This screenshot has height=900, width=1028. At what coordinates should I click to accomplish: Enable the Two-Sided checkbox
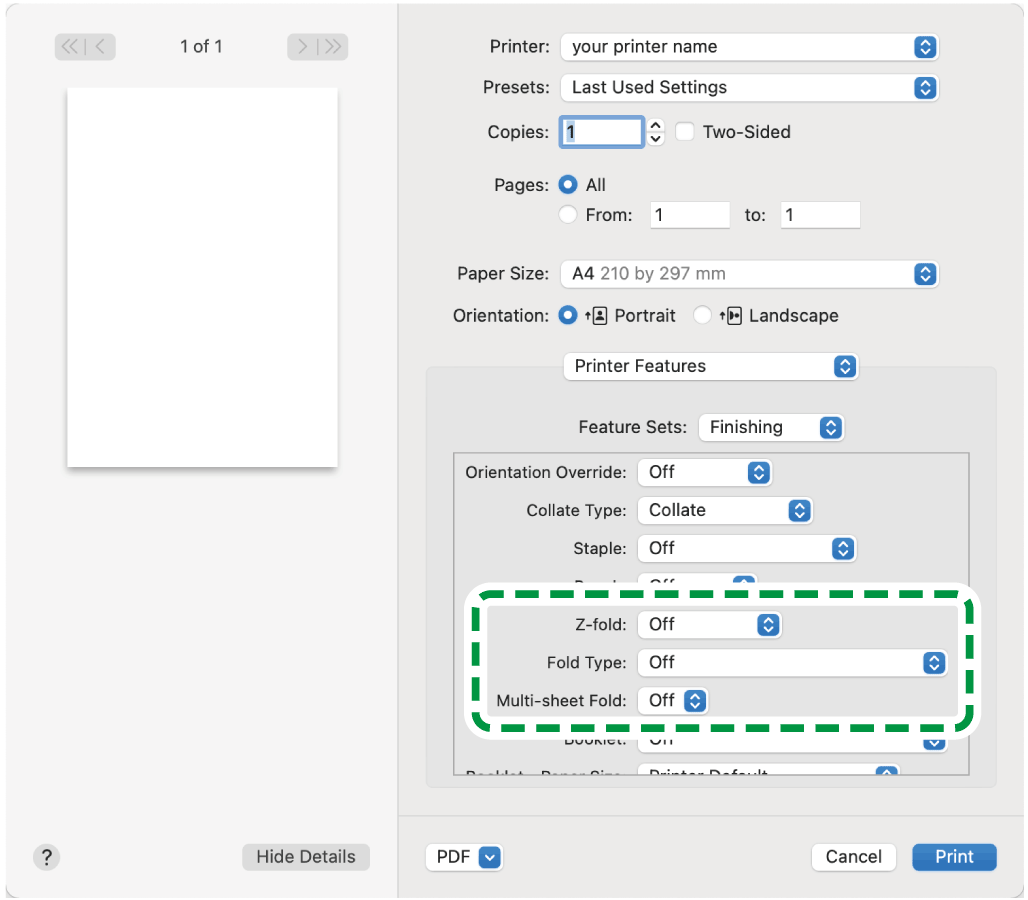685,132
